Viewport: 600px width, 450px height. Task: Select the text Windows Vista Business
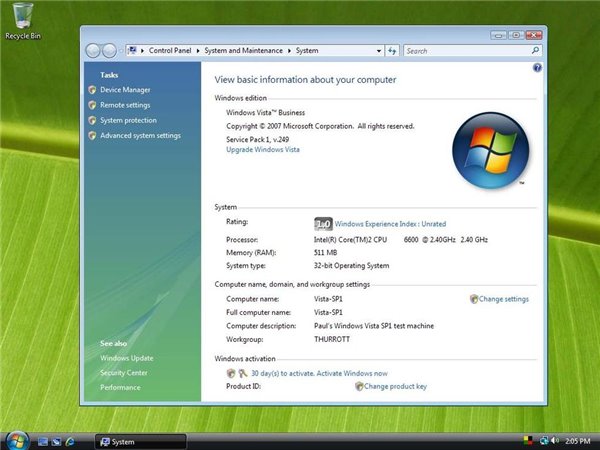click(266, 113)
